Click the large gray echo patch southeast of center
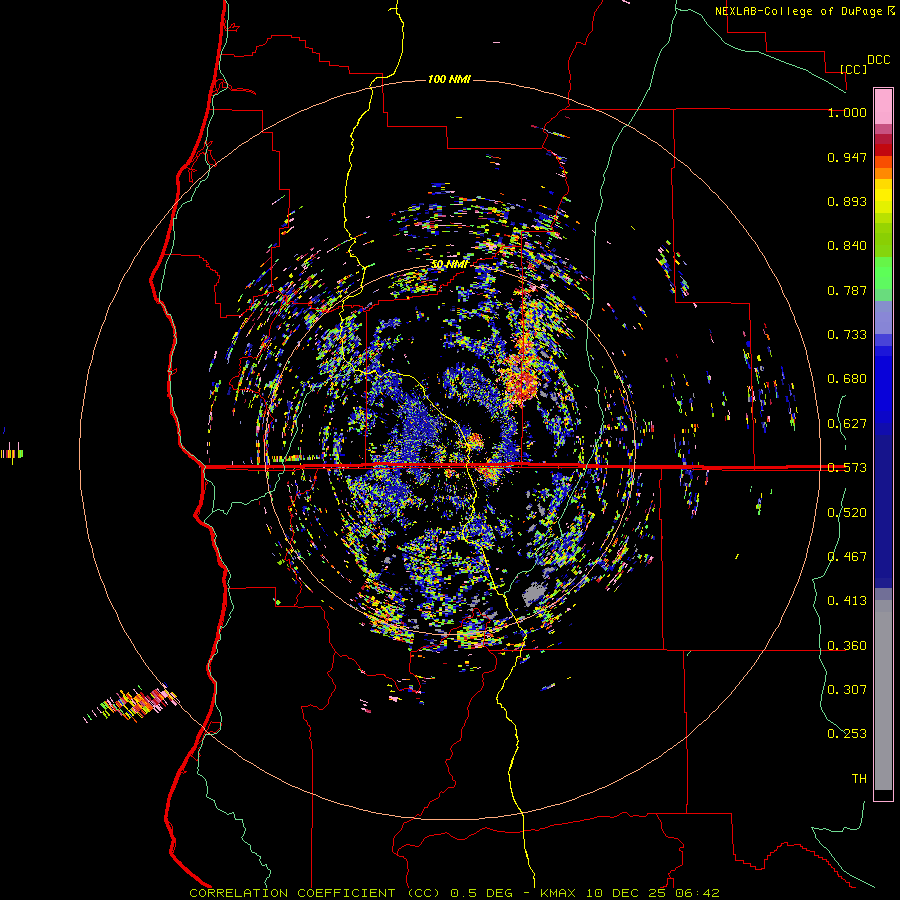 534,594
